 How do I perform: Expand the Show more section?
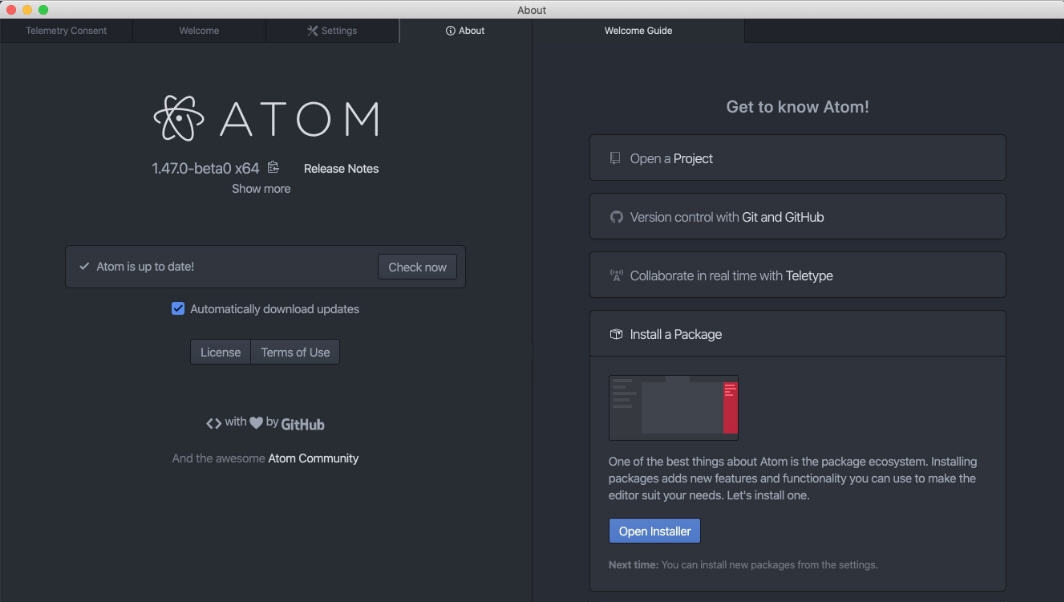(261, 188)
